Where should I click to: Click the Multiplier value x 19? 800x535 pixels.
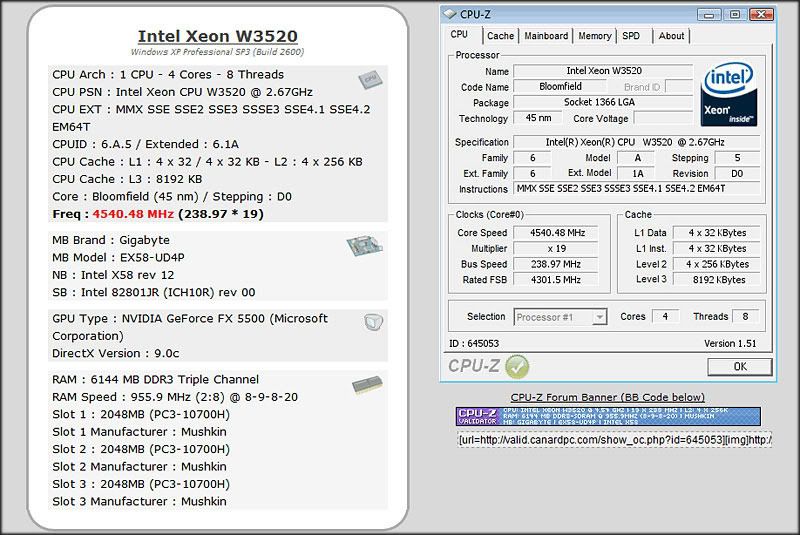556,249
